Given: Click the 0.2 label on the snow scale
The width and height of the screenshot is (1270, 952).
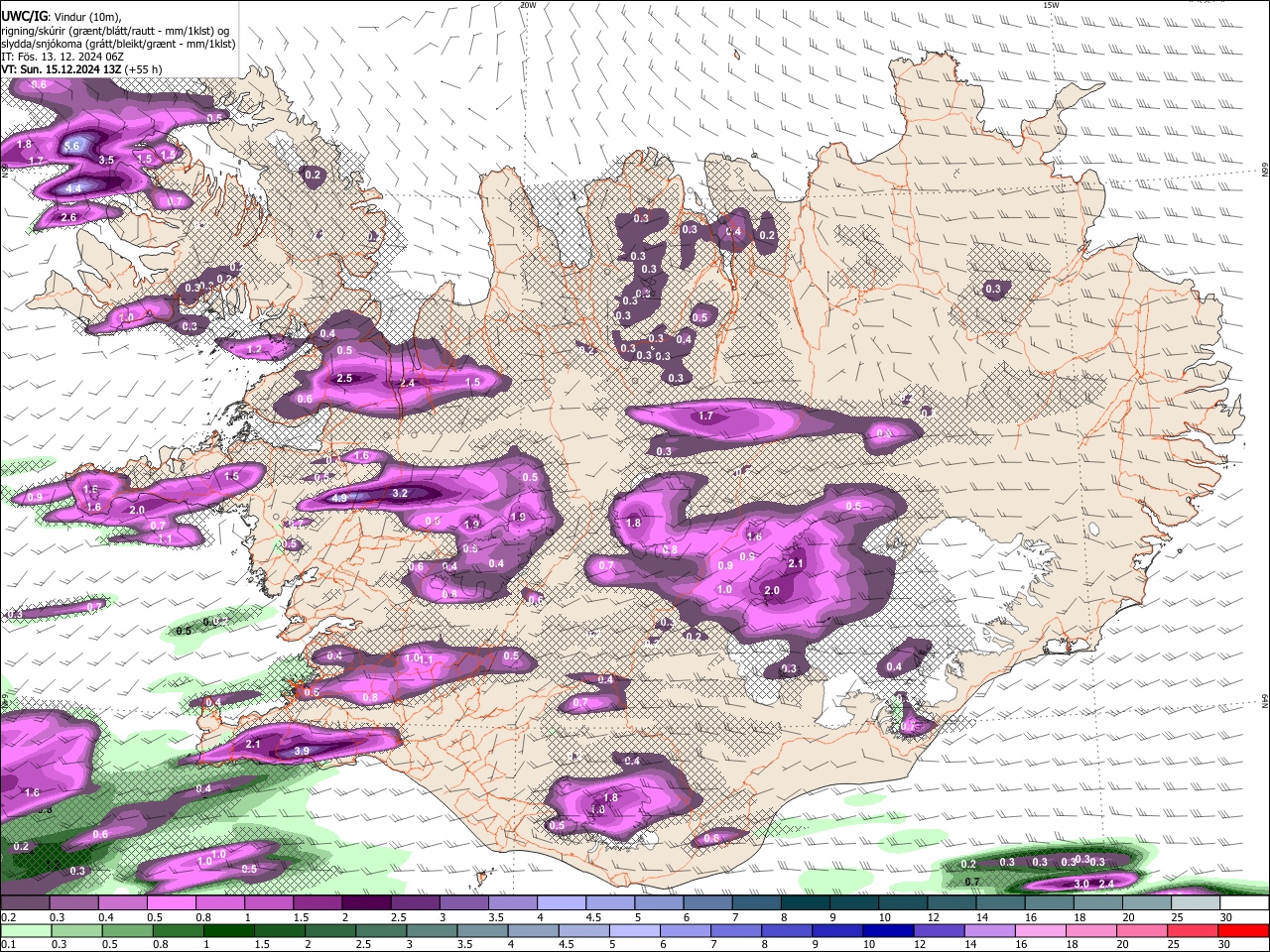Looking at the screenshot, I should [8, 917].
